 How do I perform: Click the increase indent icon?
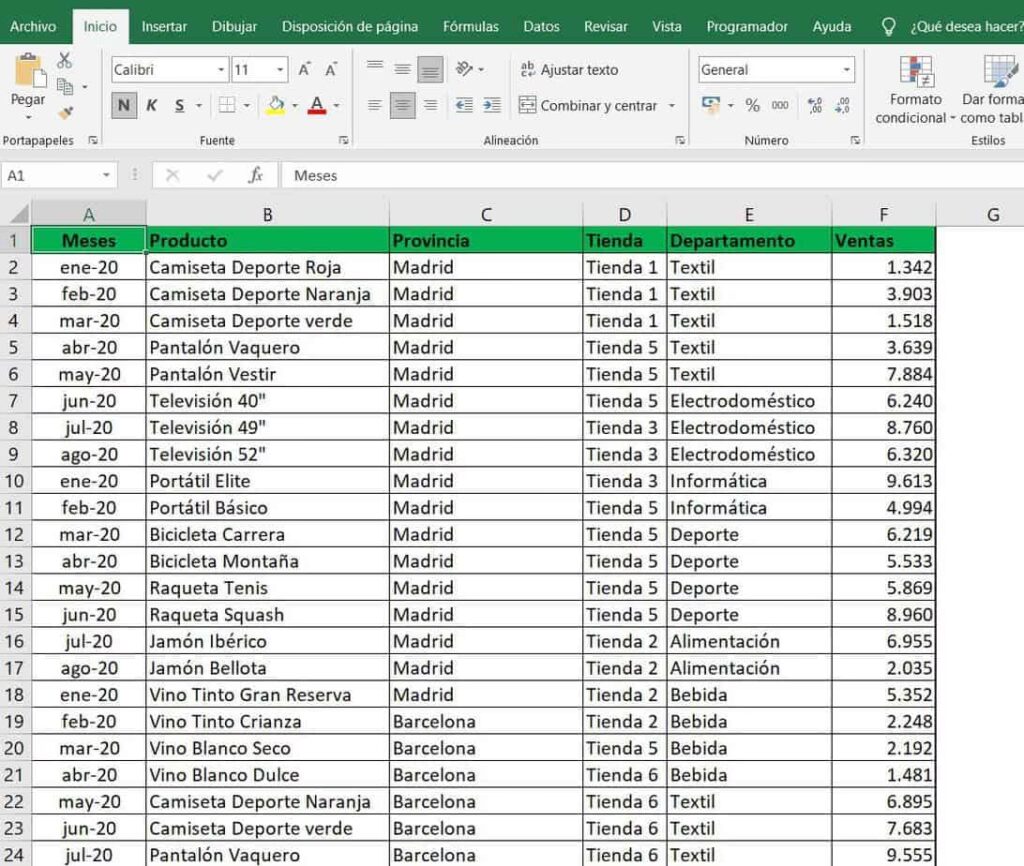[x=491, y=105]
